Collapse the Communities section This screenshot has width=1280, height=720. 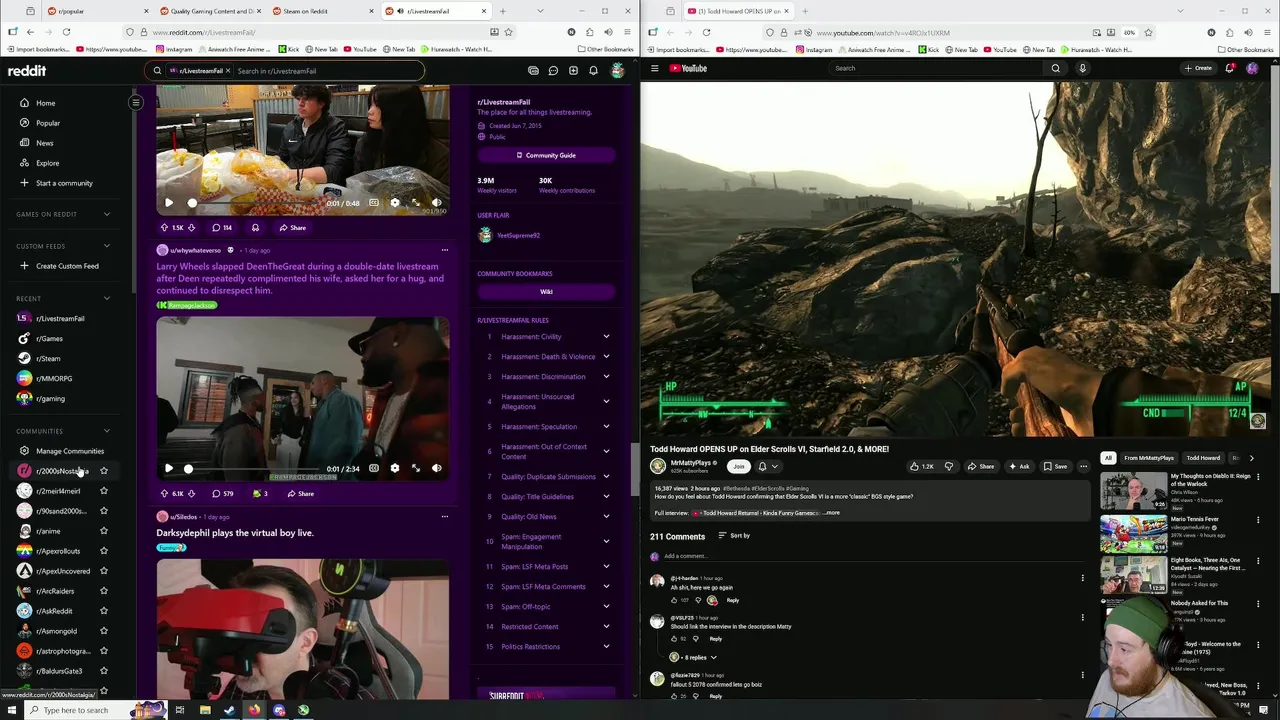pyautogui.click(x=107, y=431)
